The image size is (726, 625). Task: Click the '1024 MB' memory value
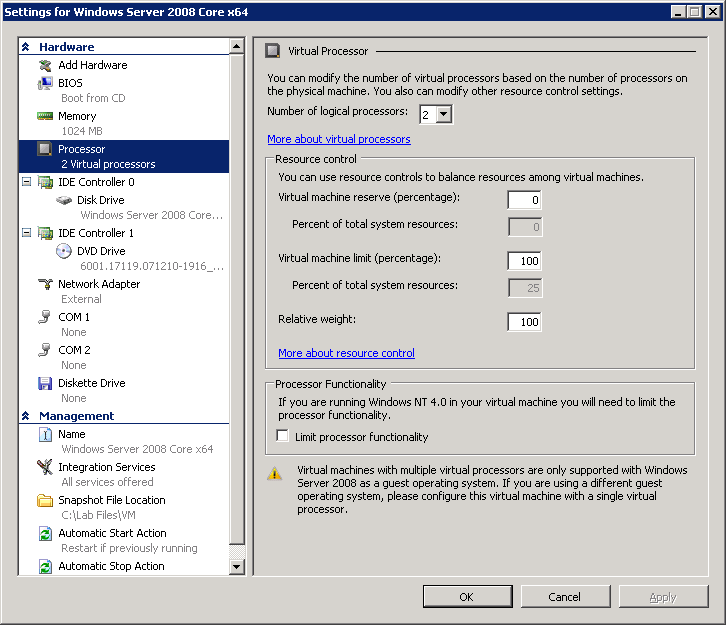[x=82, y=131]
